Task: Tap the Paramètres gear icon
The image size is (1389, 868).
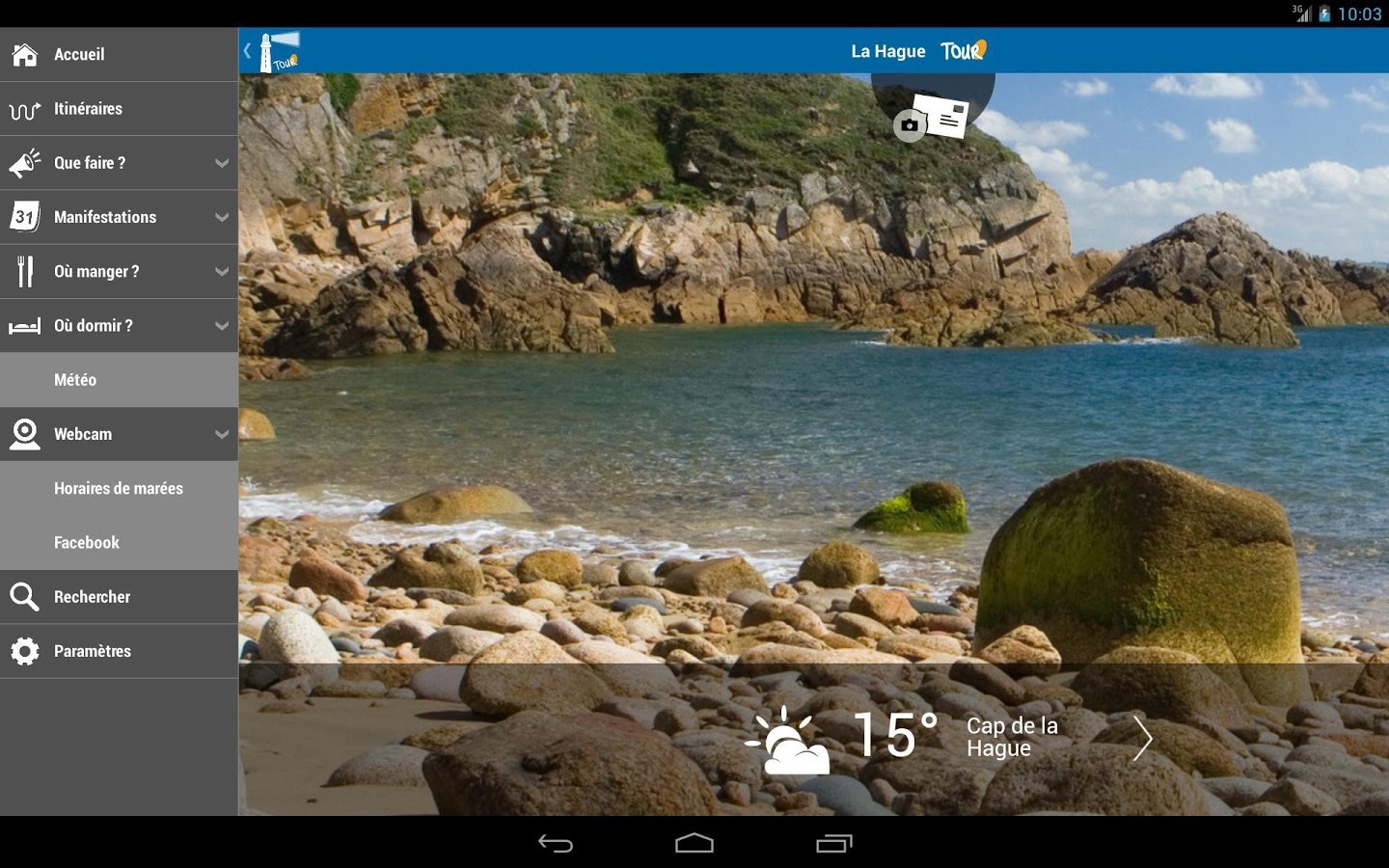Action: 24,651
